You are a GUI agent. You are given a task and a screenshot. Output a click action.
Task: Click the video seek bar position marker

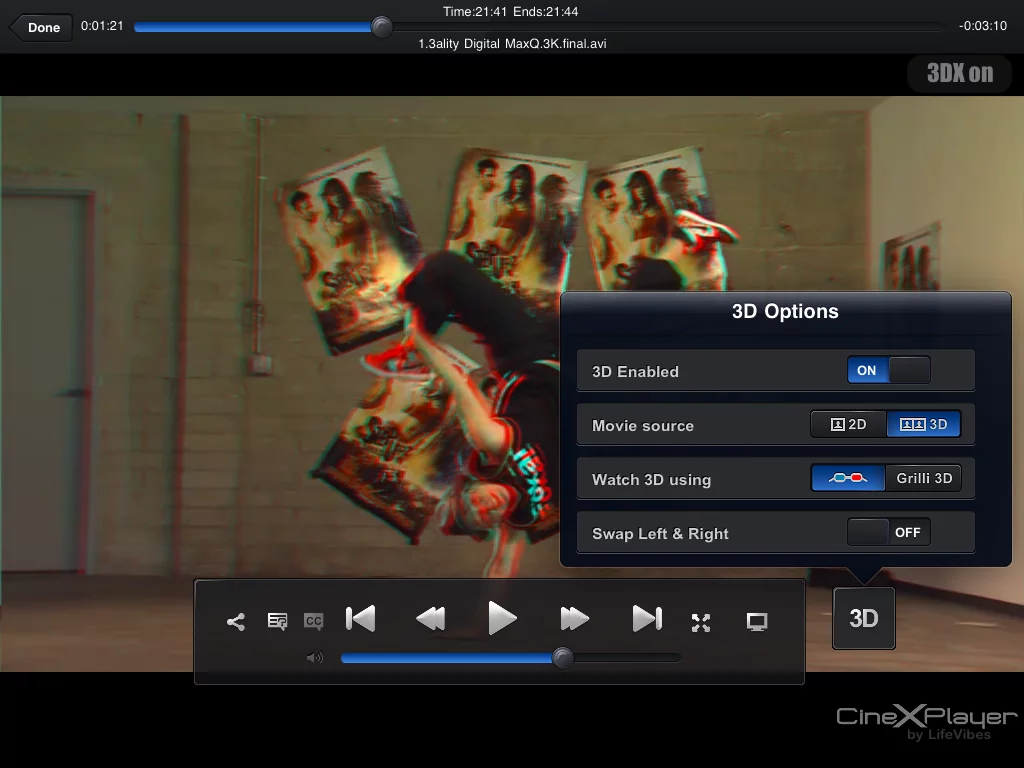(381, 27)
